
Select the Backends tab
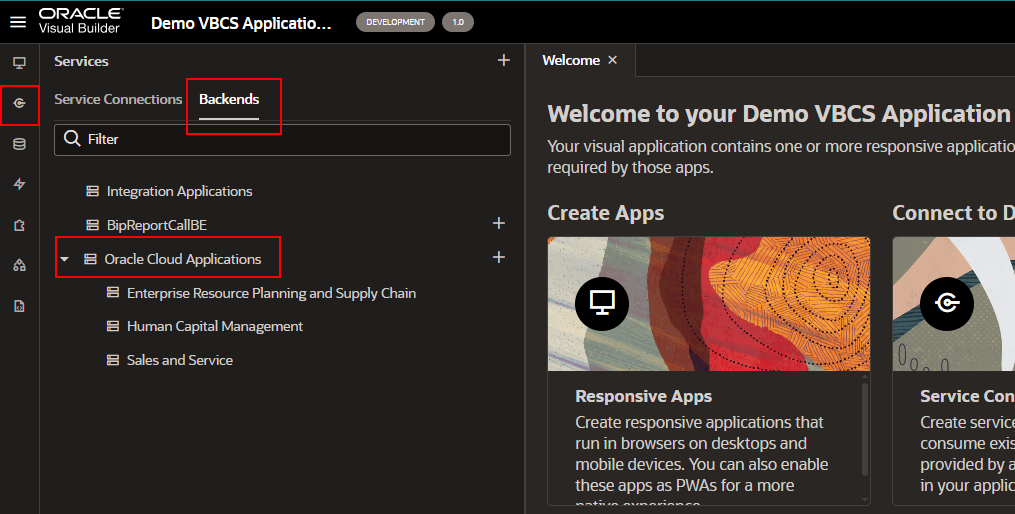[x=229, y=99]
